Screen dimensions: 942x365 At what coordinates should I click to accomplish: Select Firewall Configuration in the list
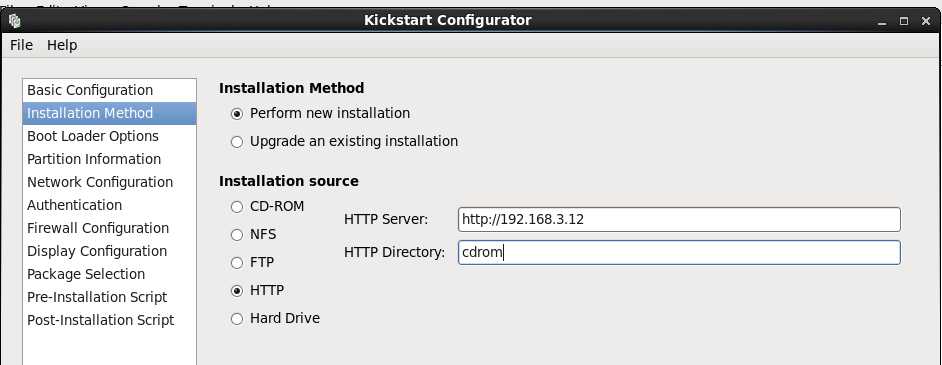pos(109,228)
